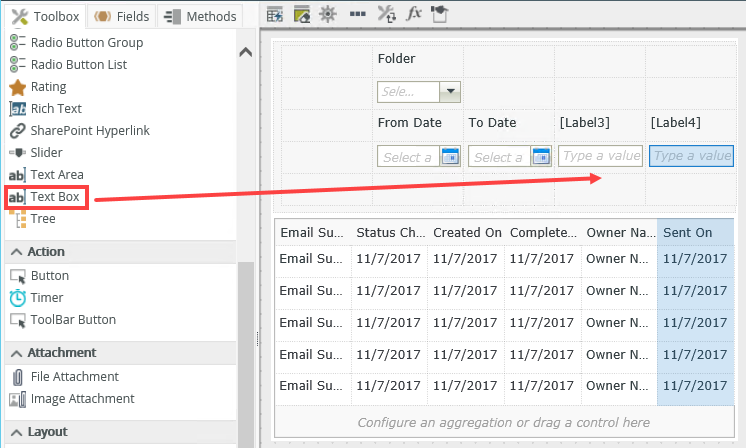Collapse the Layout section
This screenshot has width=746, height=448.
pos(16,432)
